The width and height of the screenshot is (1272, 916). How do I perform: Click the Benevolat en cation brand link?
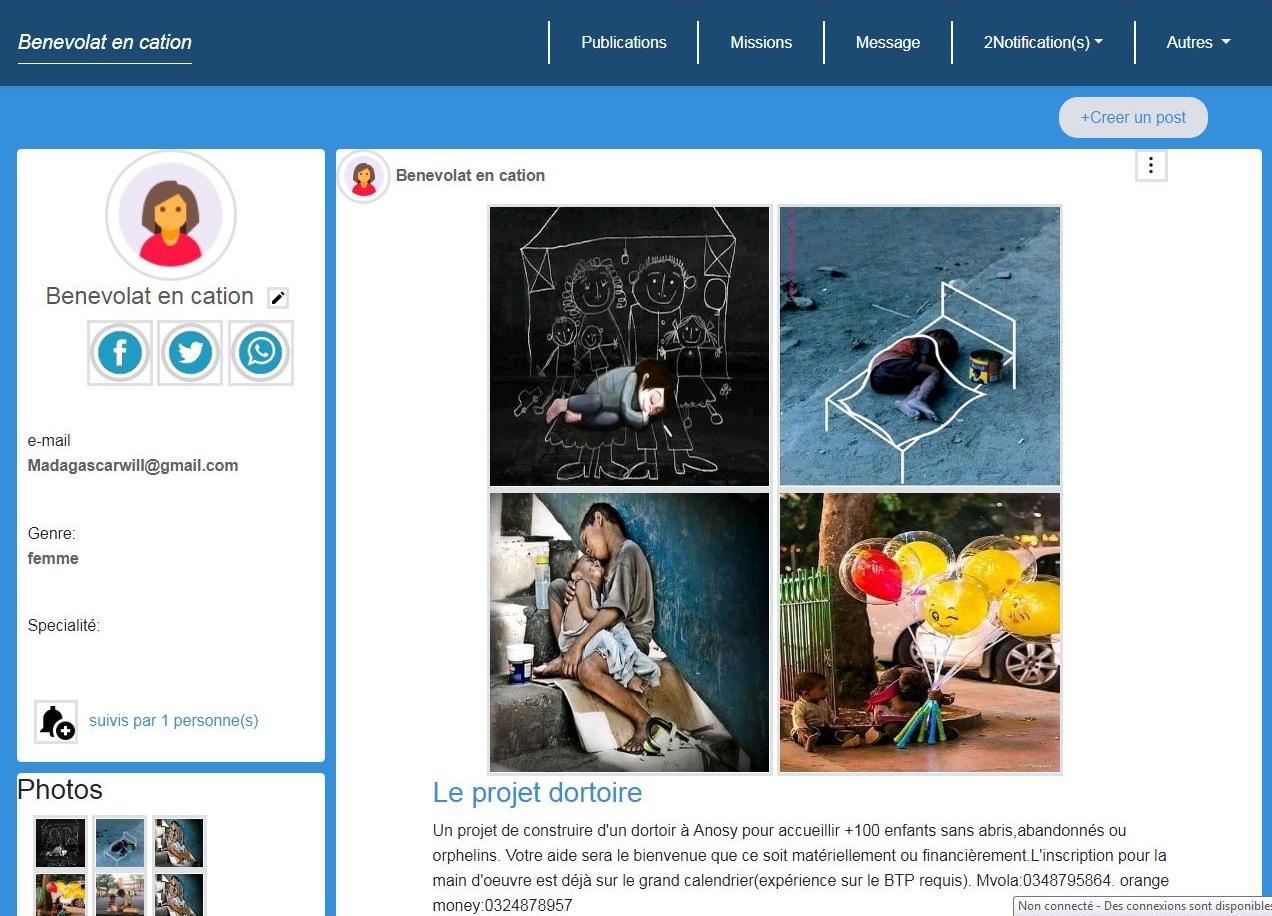point(105,42)
